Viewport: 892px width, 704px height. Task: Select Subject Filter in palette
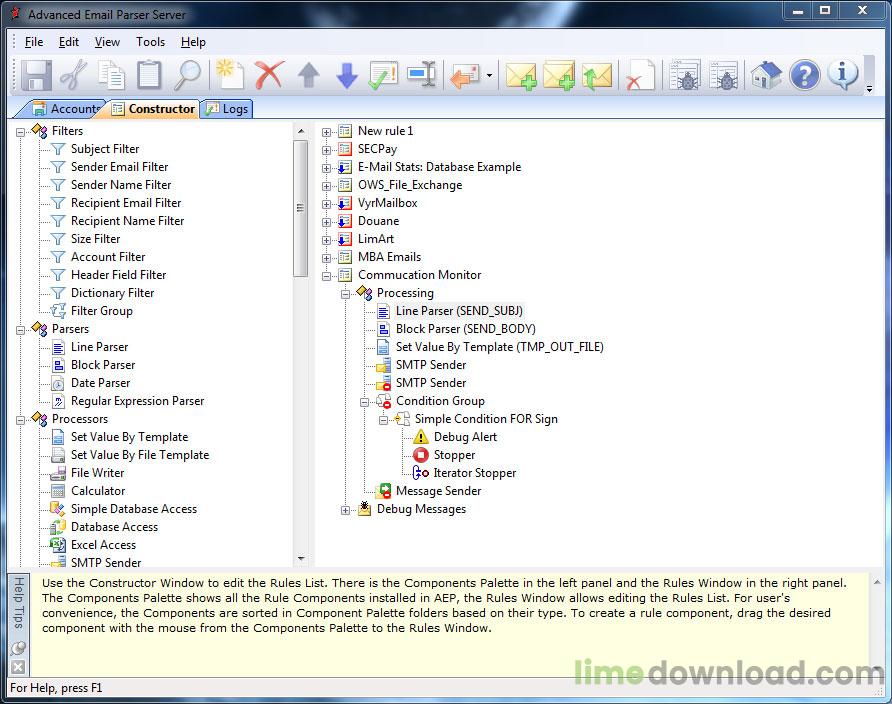point(105,149)
